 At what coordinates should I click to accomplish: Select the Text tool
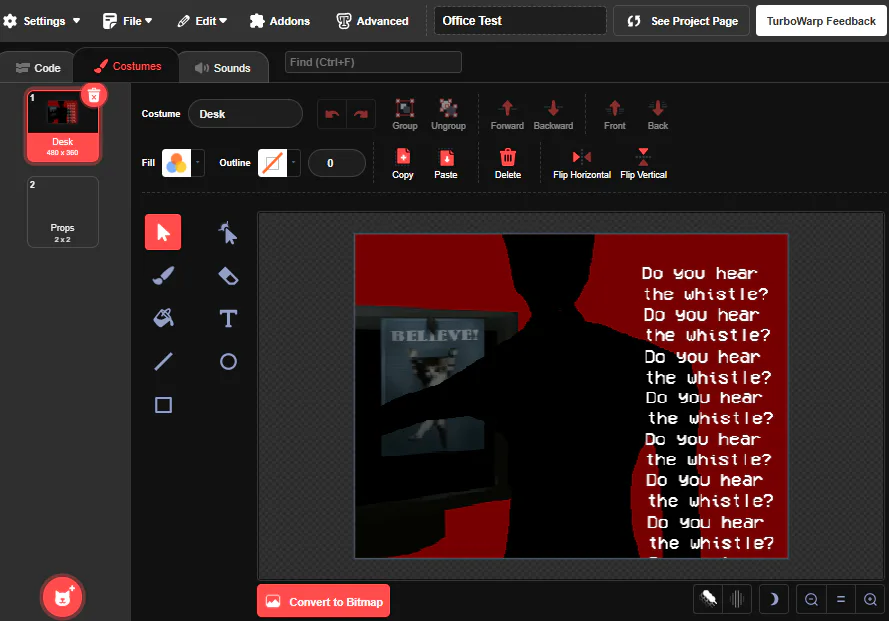228,318
